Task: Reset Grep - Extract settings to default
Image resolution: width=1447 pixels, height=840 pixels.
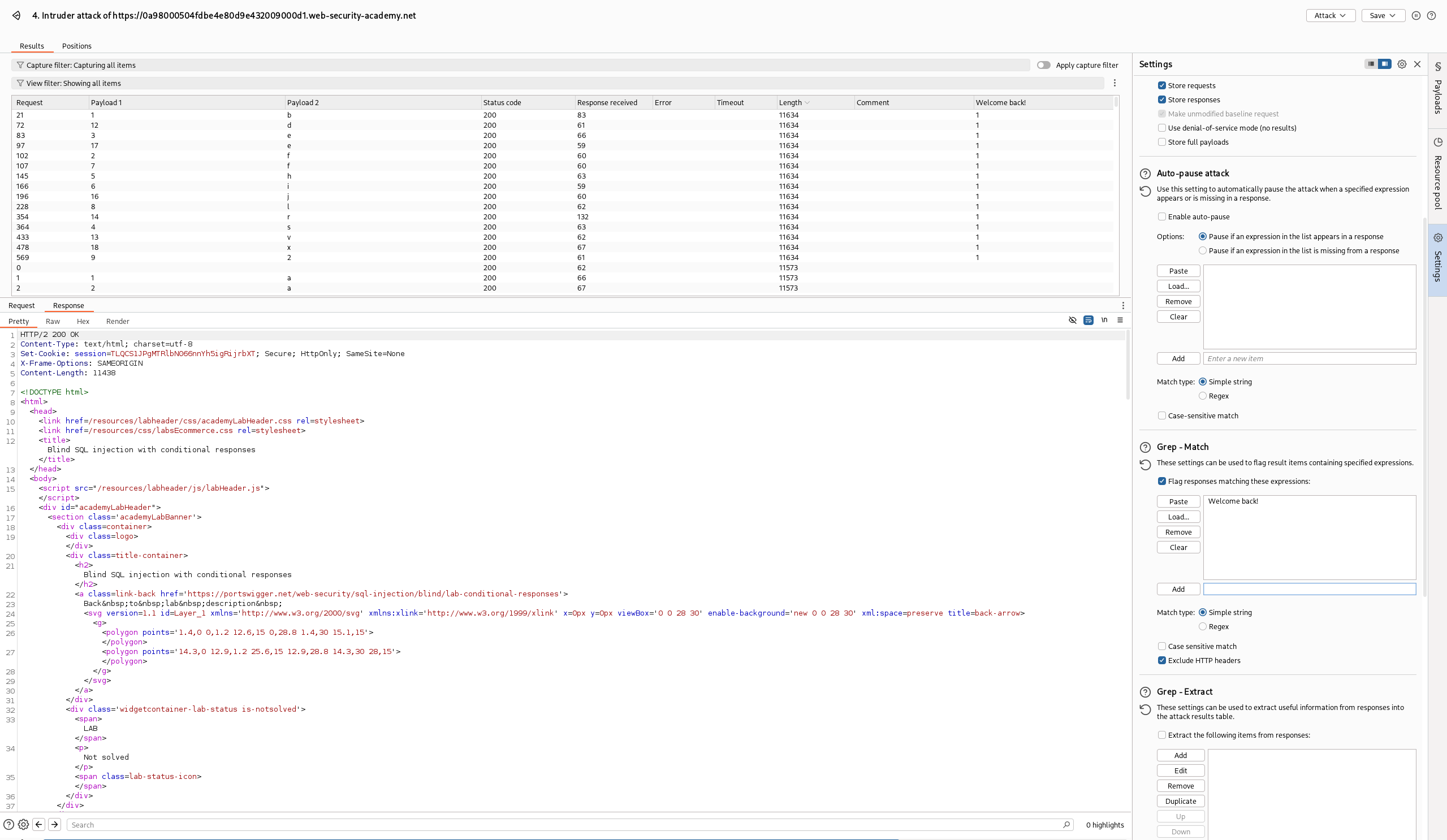Action: click(1145, 709)
